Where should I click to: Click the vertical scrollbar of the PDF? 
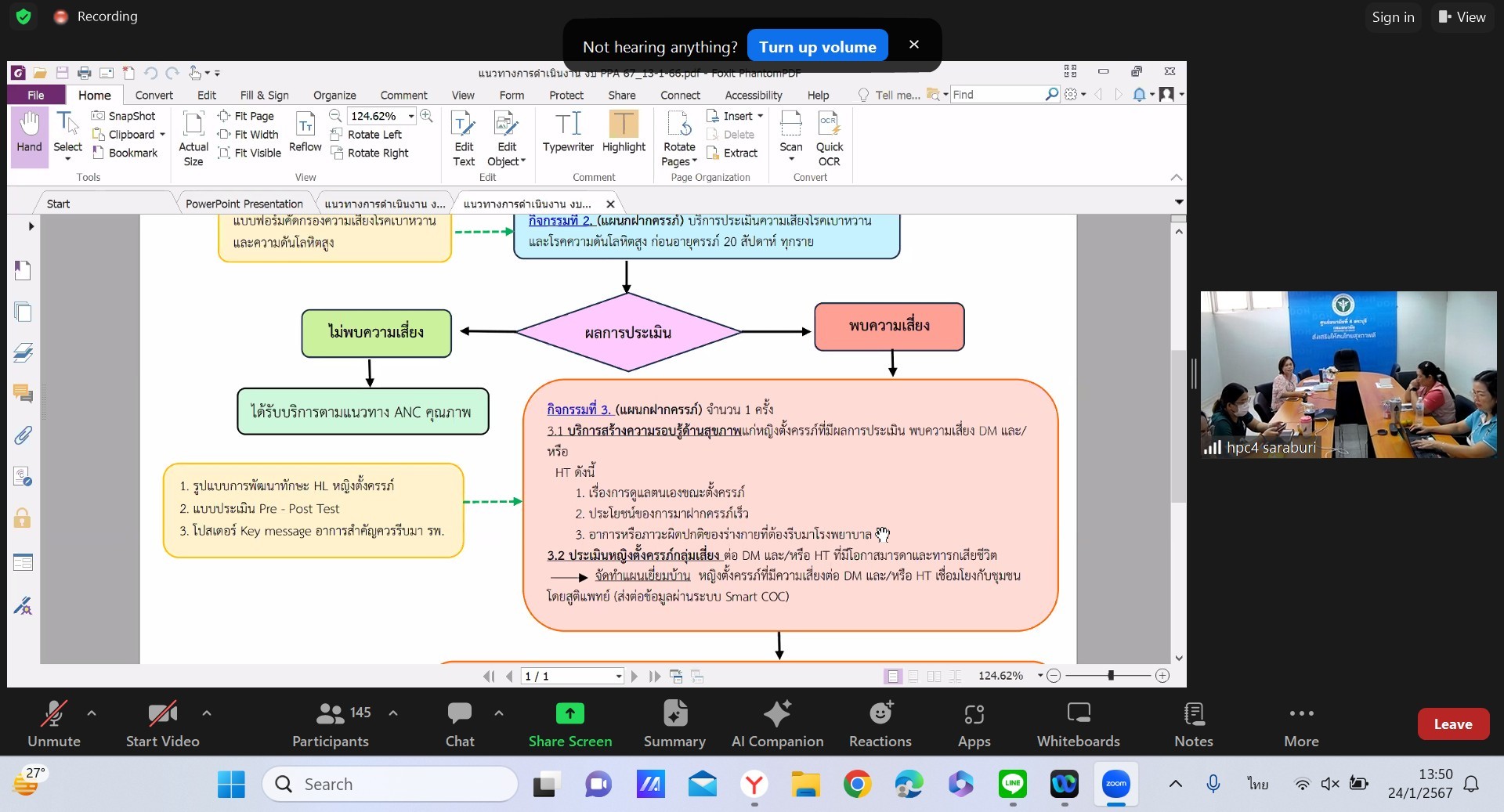(x=1179, y=427)
